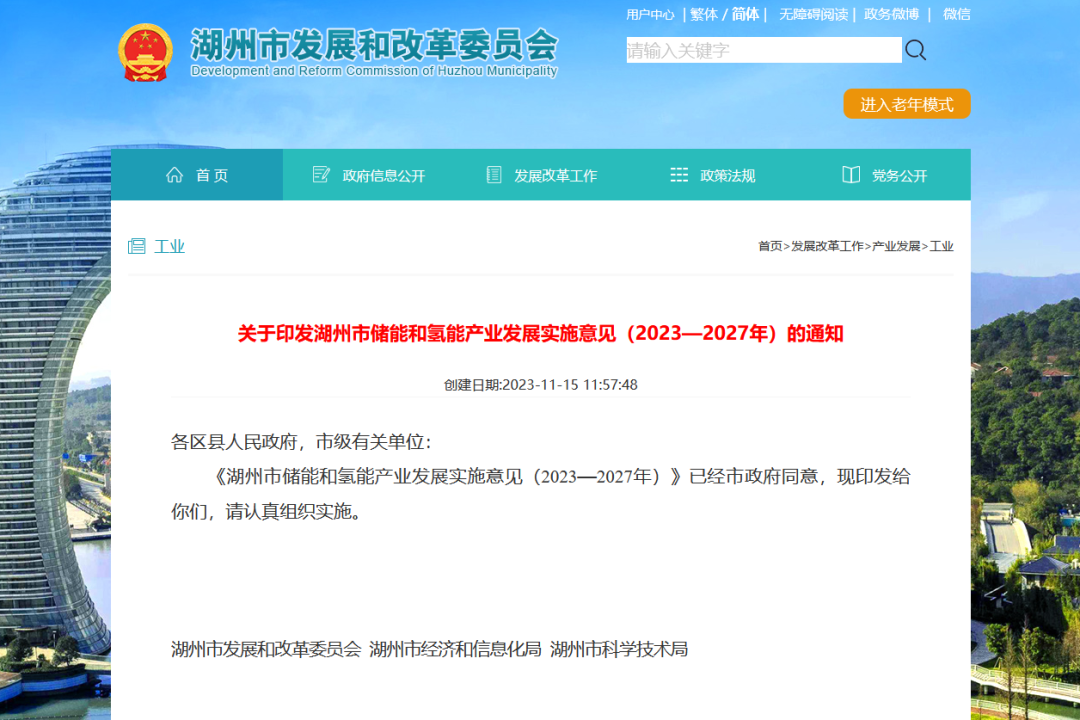The width and height of the screenshot is (1080, 720).
Task: Go to 产业发展 in breadcrumb
Action: 896,246
